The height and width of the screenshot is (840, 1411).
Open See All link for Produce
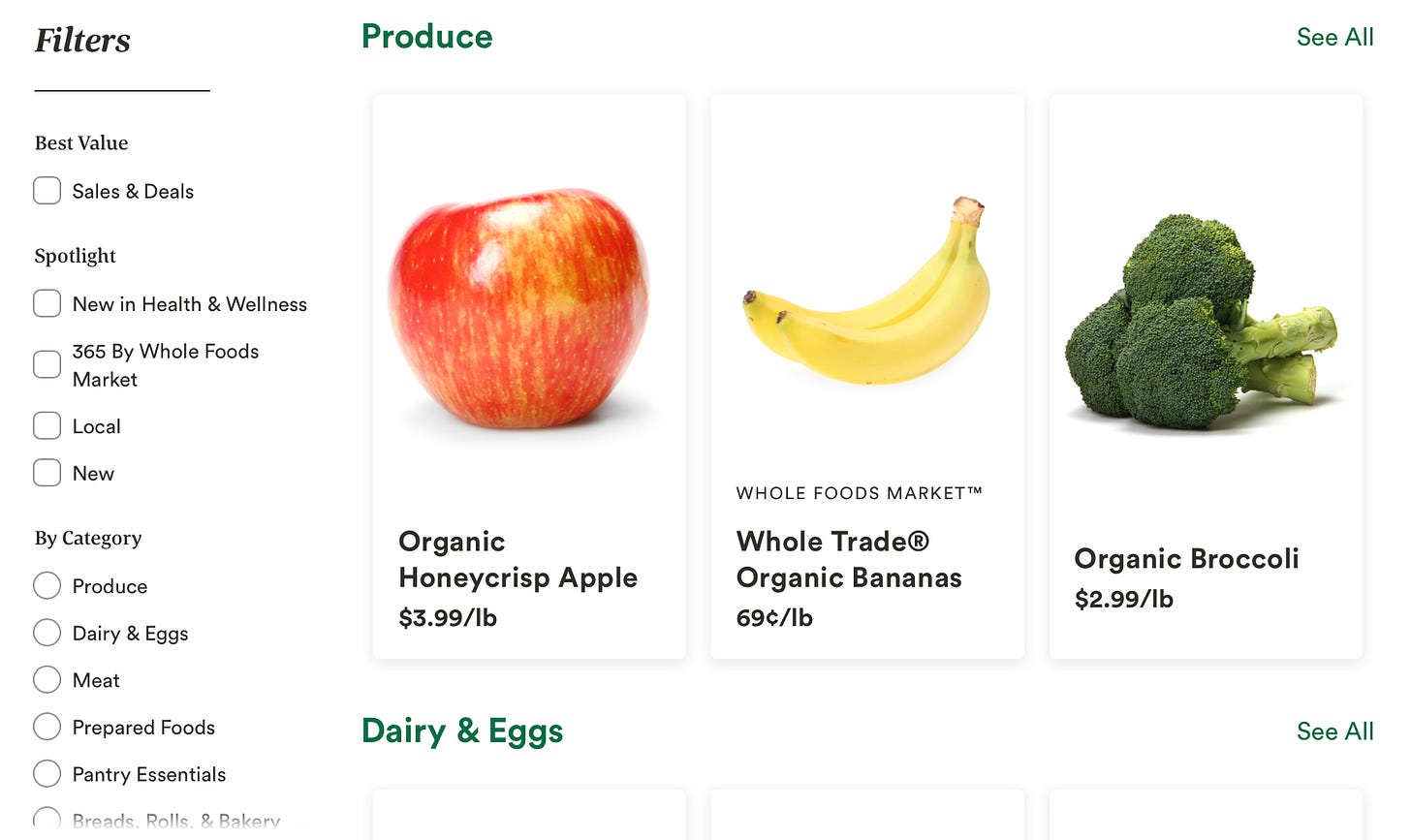[x=1334, y=37]
